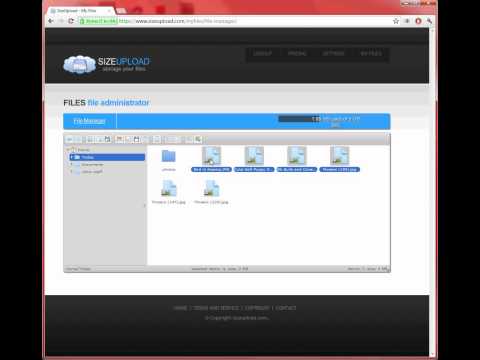This screenshot has height=360, width=480.
Task: Click the SizeUpload cloud logo
Action: [79, 64]
